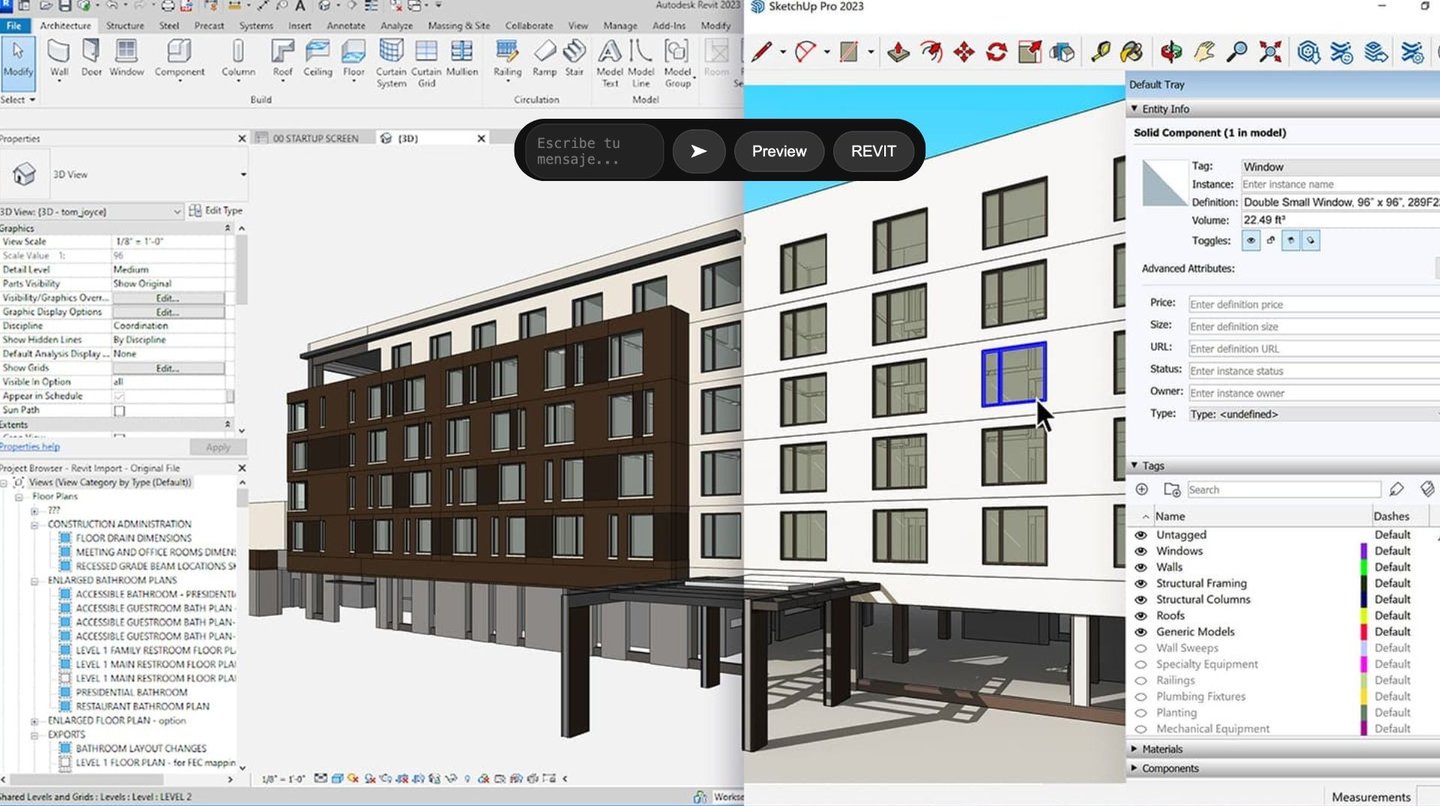Click Edit Type in Properties
1440x806 pixels.
216,211
